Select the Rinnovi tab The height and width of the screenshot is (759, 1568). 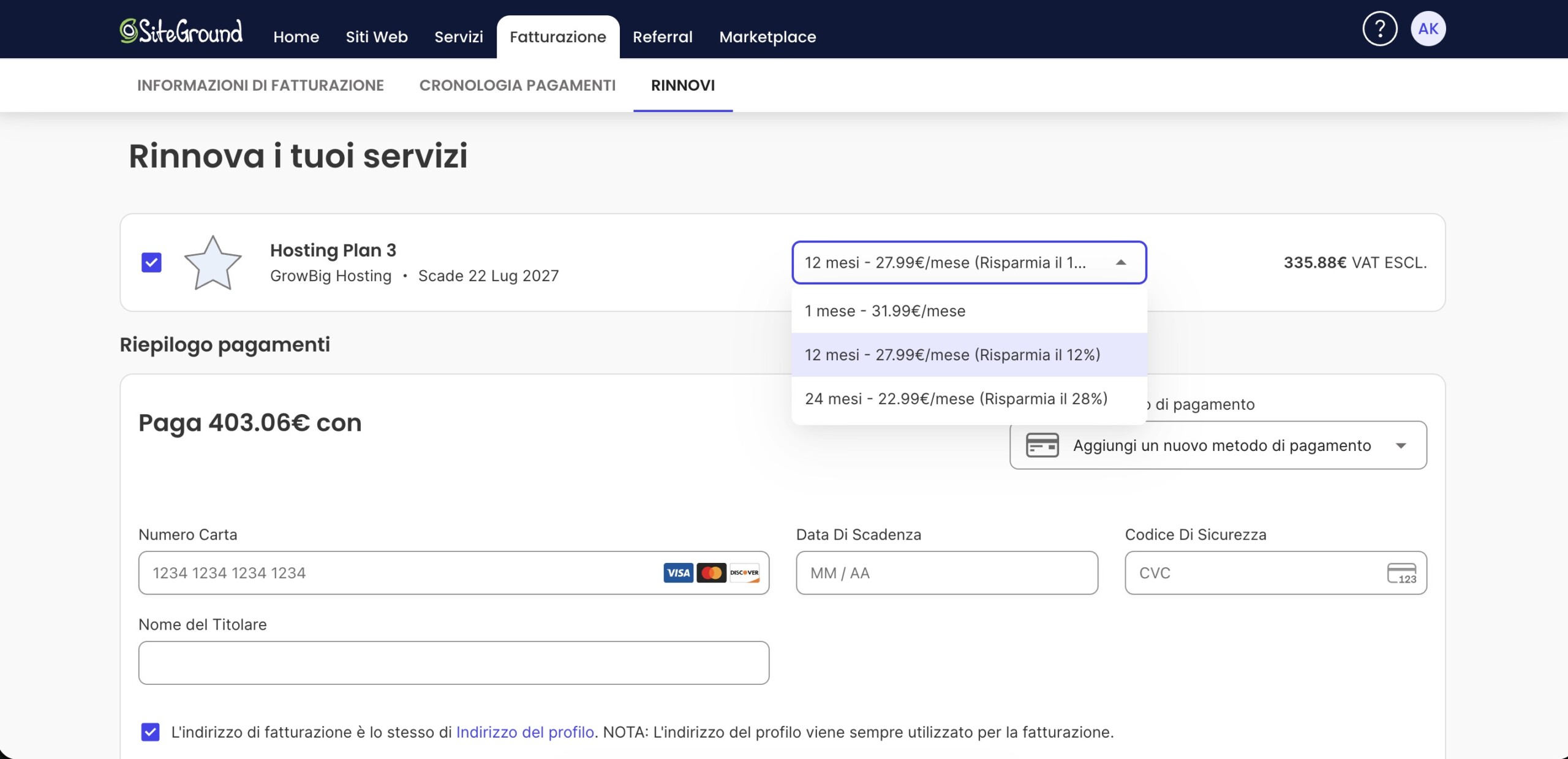683,85
